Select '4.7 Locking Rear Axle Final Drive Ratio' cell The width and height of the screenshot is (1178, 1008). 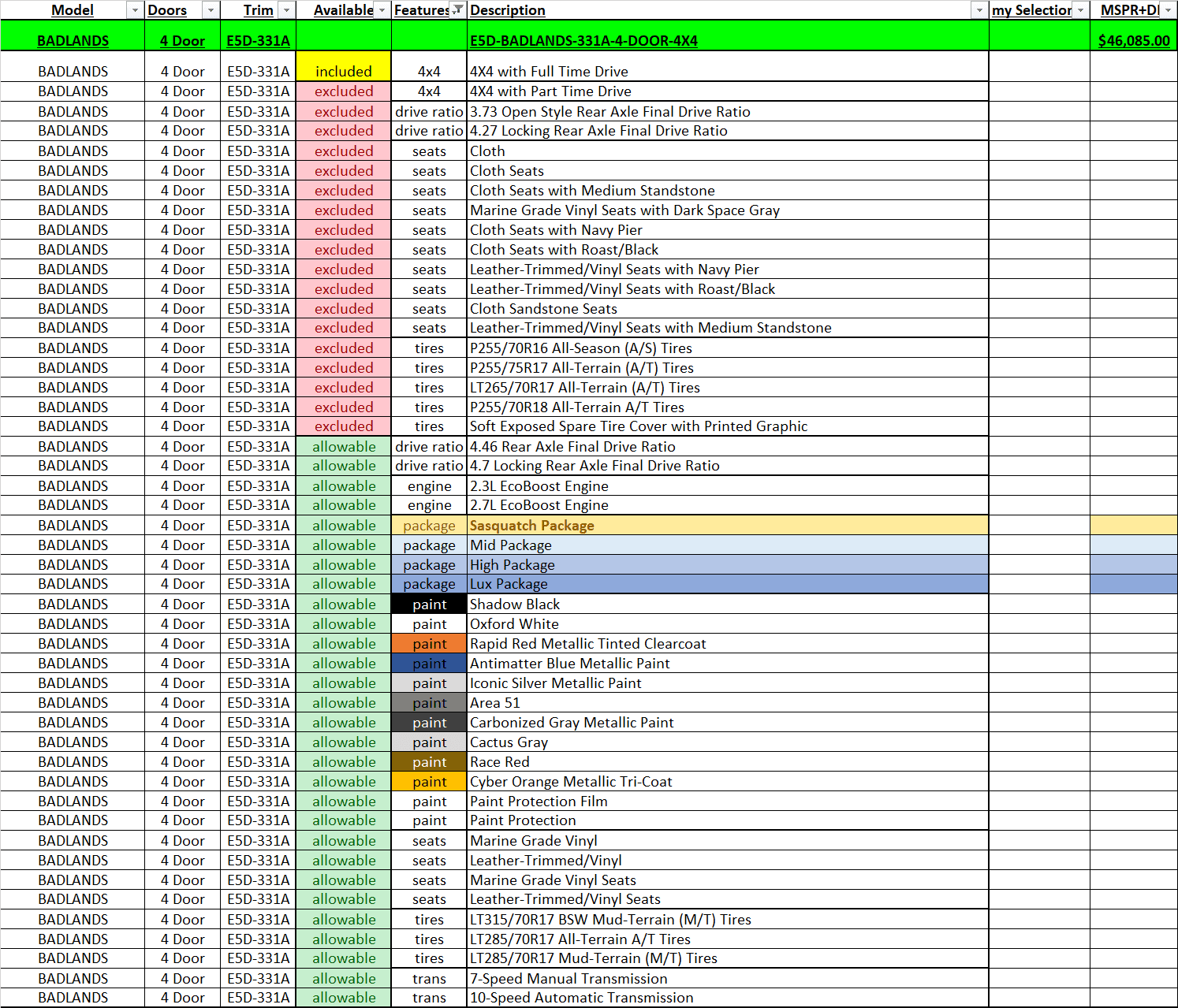click(x=729, y=466)
